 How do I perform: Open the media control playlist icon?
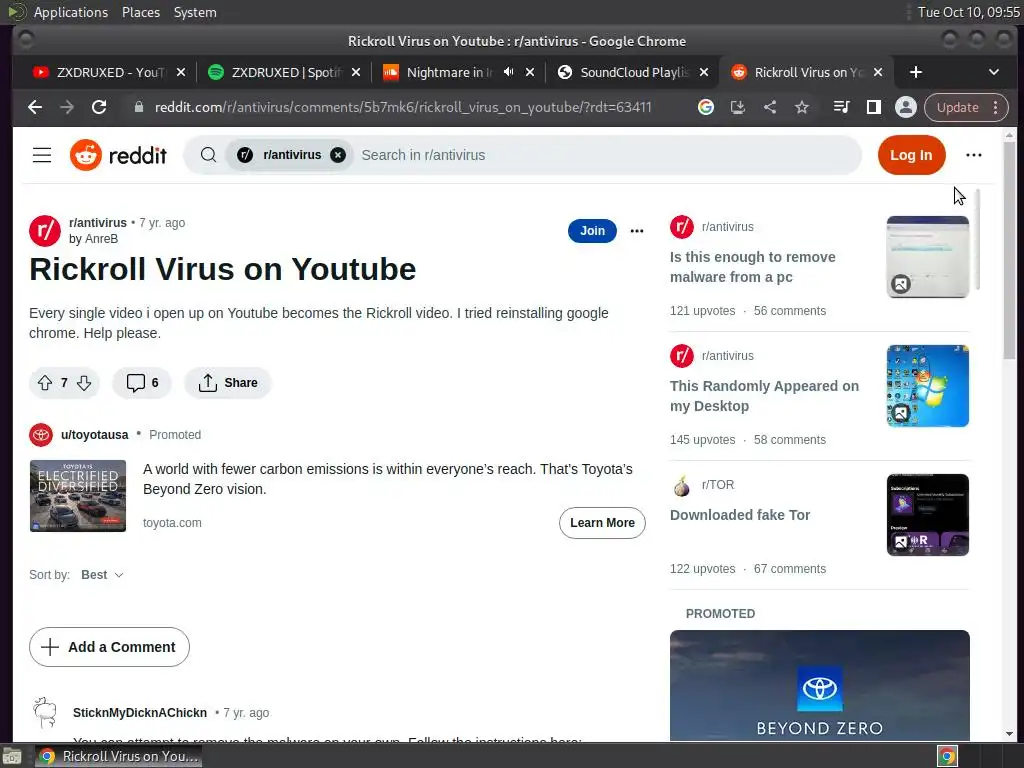842,107
